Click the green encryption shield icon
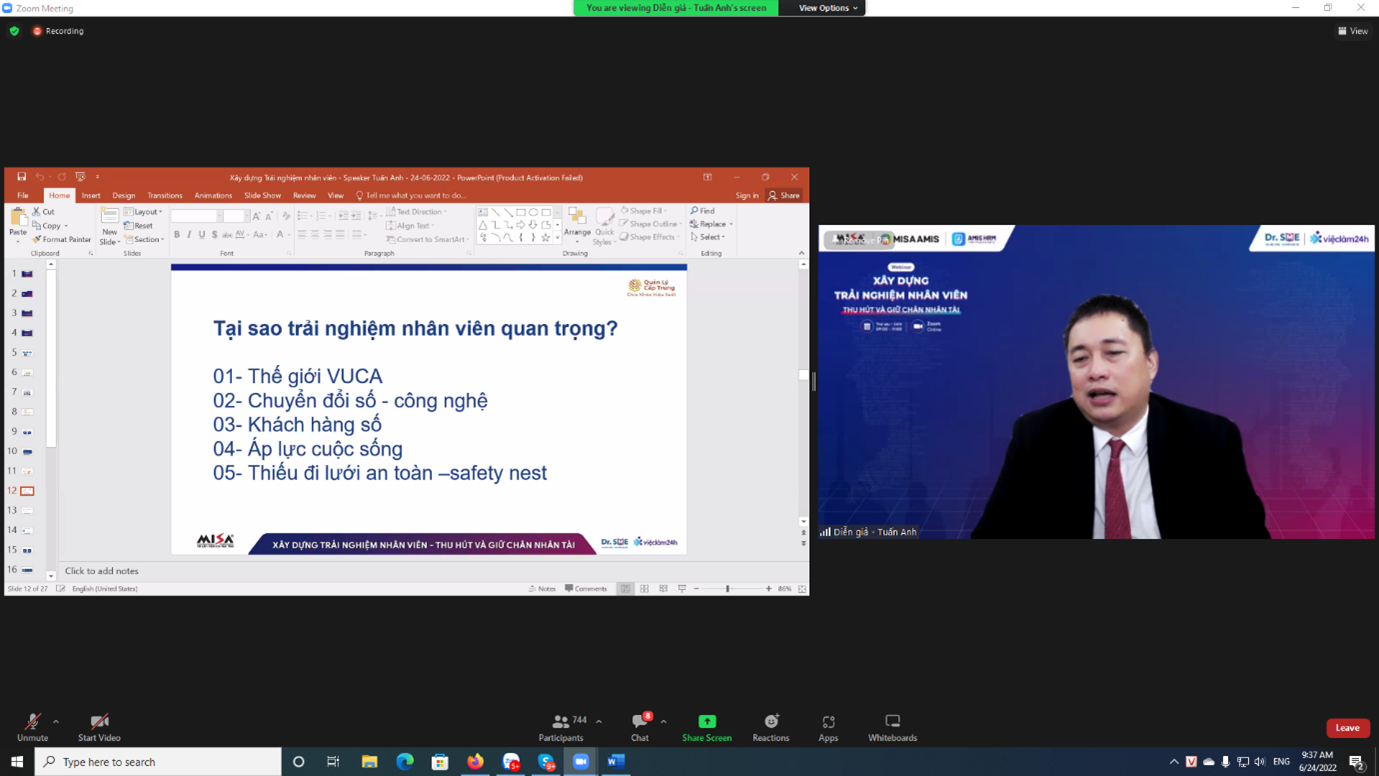 pos(14,31)
